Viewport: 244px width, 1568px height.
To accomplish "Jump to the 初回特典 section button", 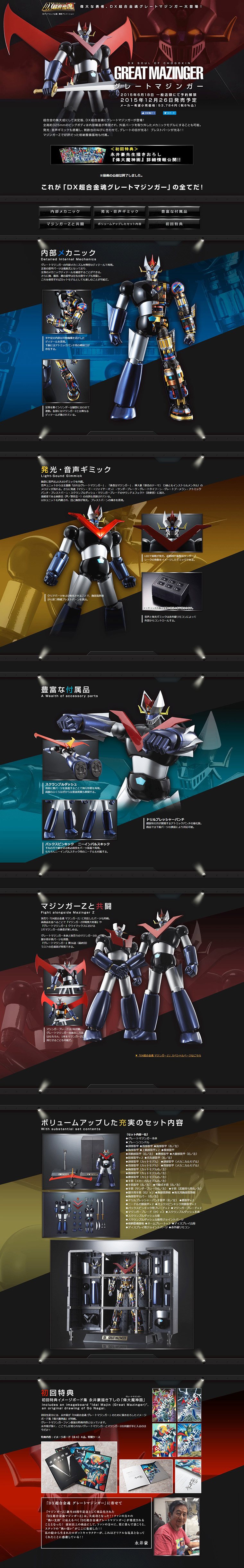I will (174, 224).
